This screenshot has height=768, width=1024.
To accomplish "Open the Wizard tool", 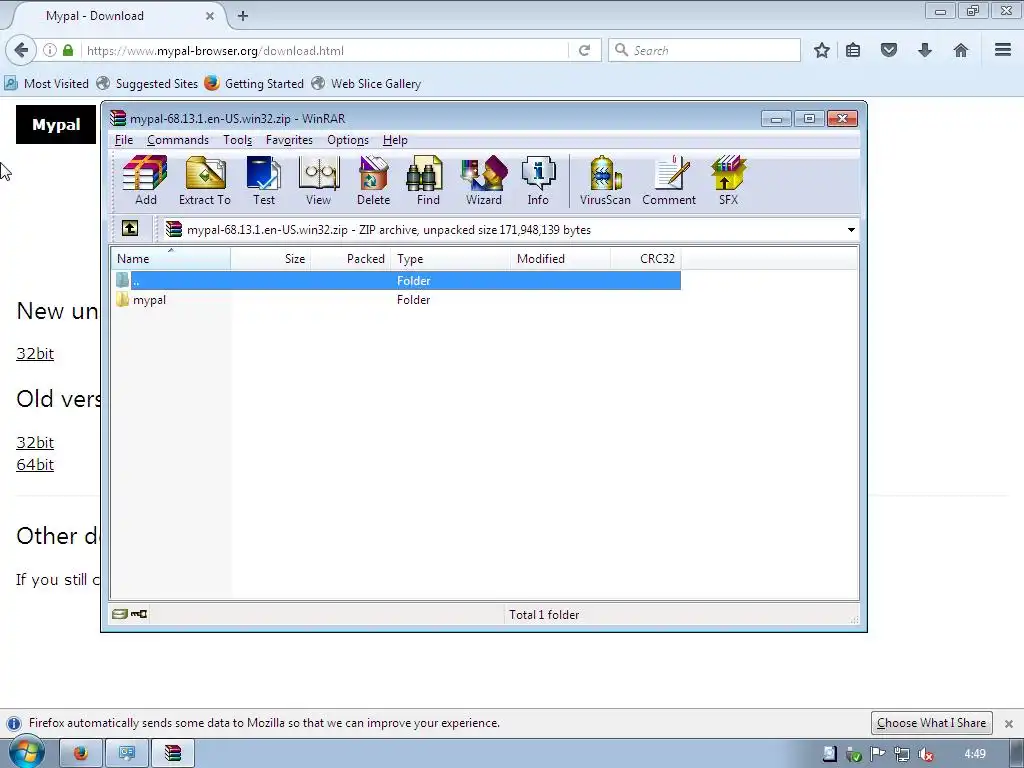I will (484, 181).
